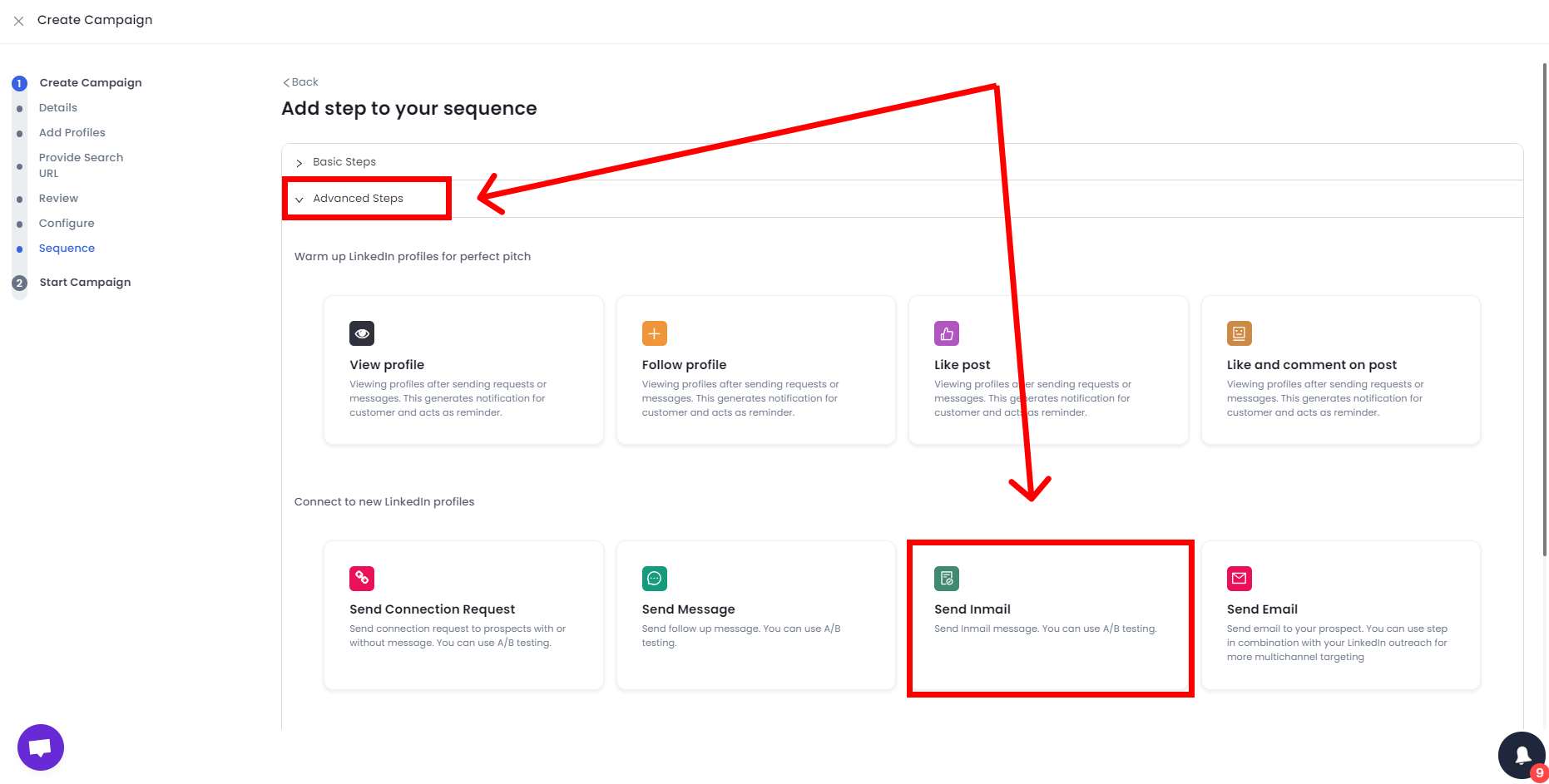Select the Sequence step in sidebar
This screenshot has height=784, width=1549.
(x=67, y=248)
